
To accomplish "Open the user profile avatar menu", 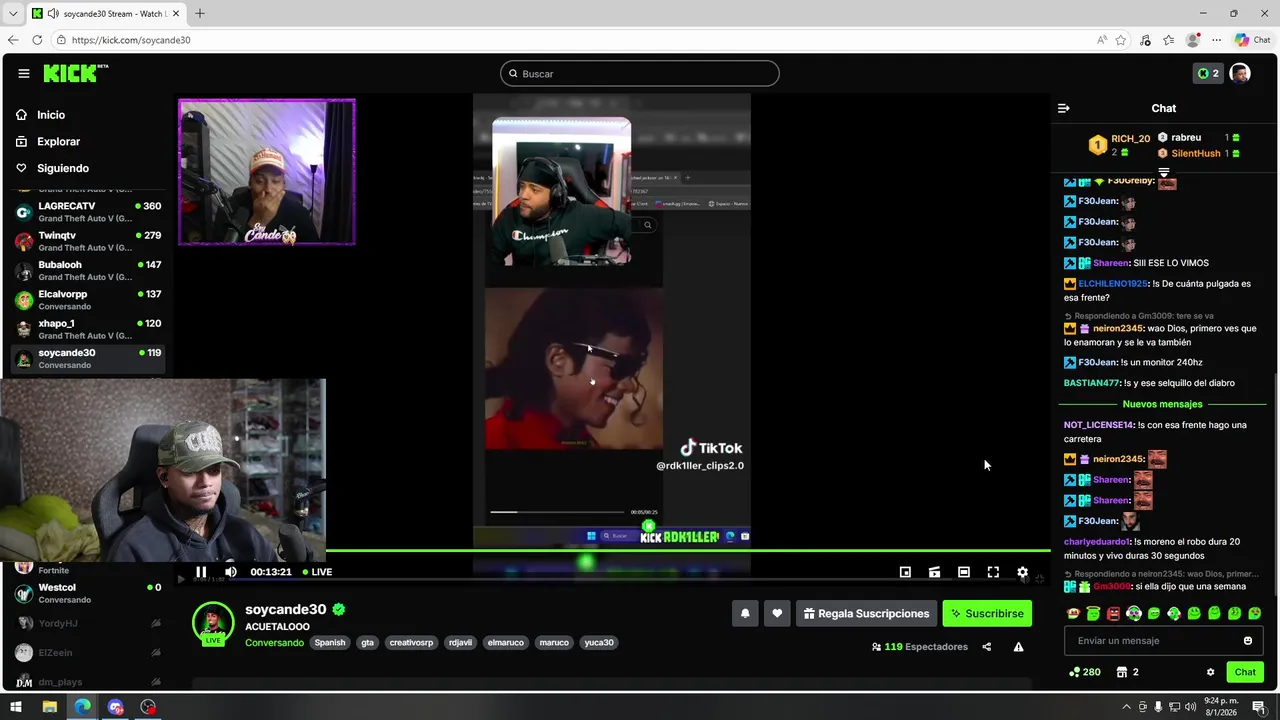I will [x=1240, y=73].
